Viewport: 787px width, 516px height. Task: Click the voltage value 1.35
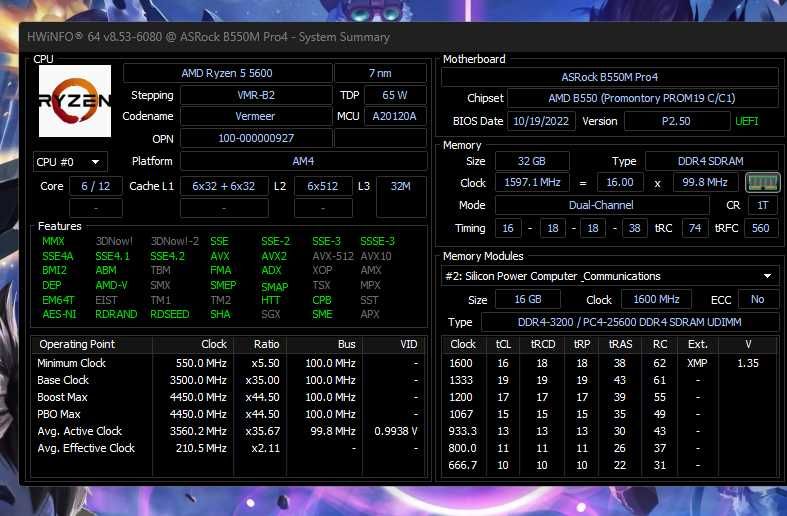[x=748, y=363]
